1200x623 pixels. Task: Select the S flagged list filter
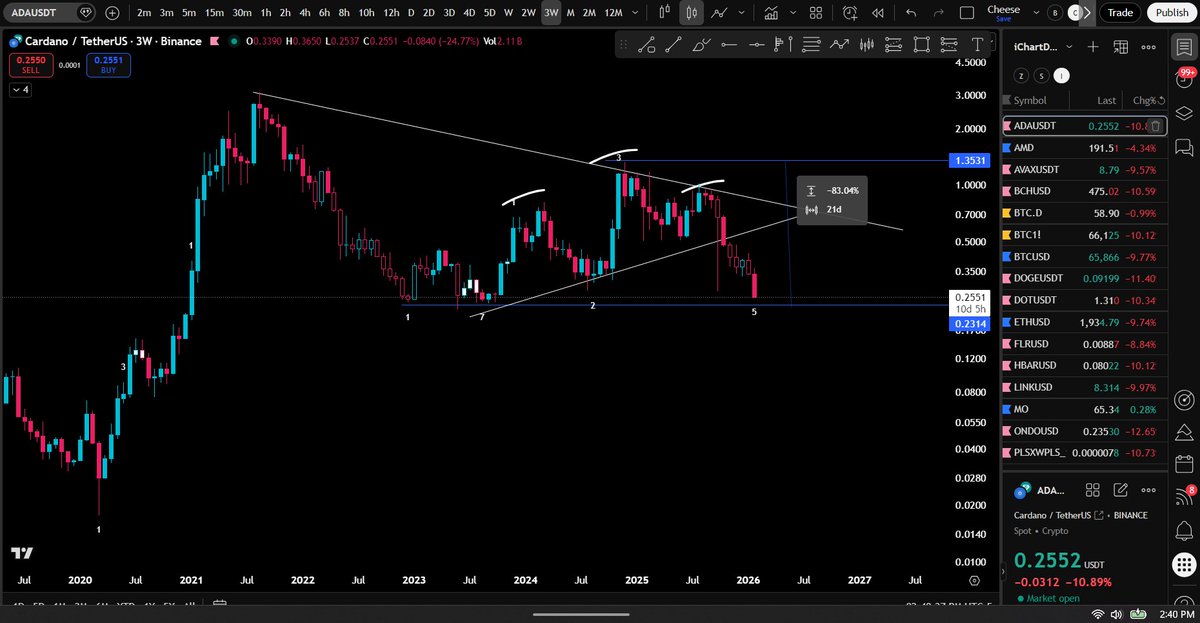click(x=1041, y=75)
